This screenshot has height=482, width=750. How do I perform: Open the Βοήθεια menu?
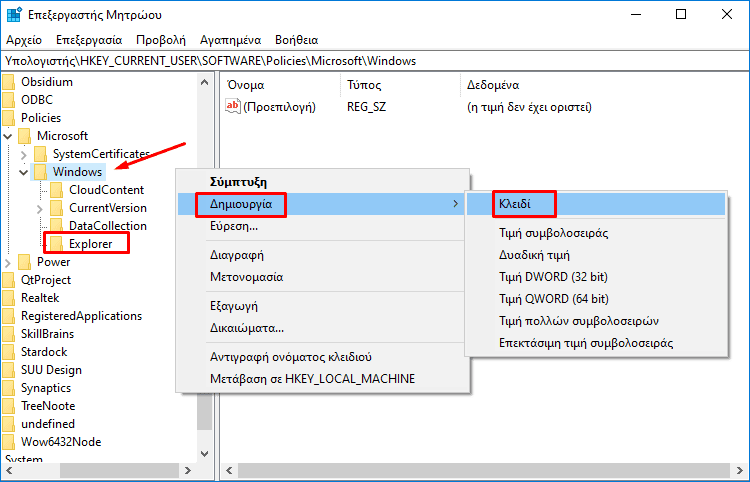click(x=297, y=40)
